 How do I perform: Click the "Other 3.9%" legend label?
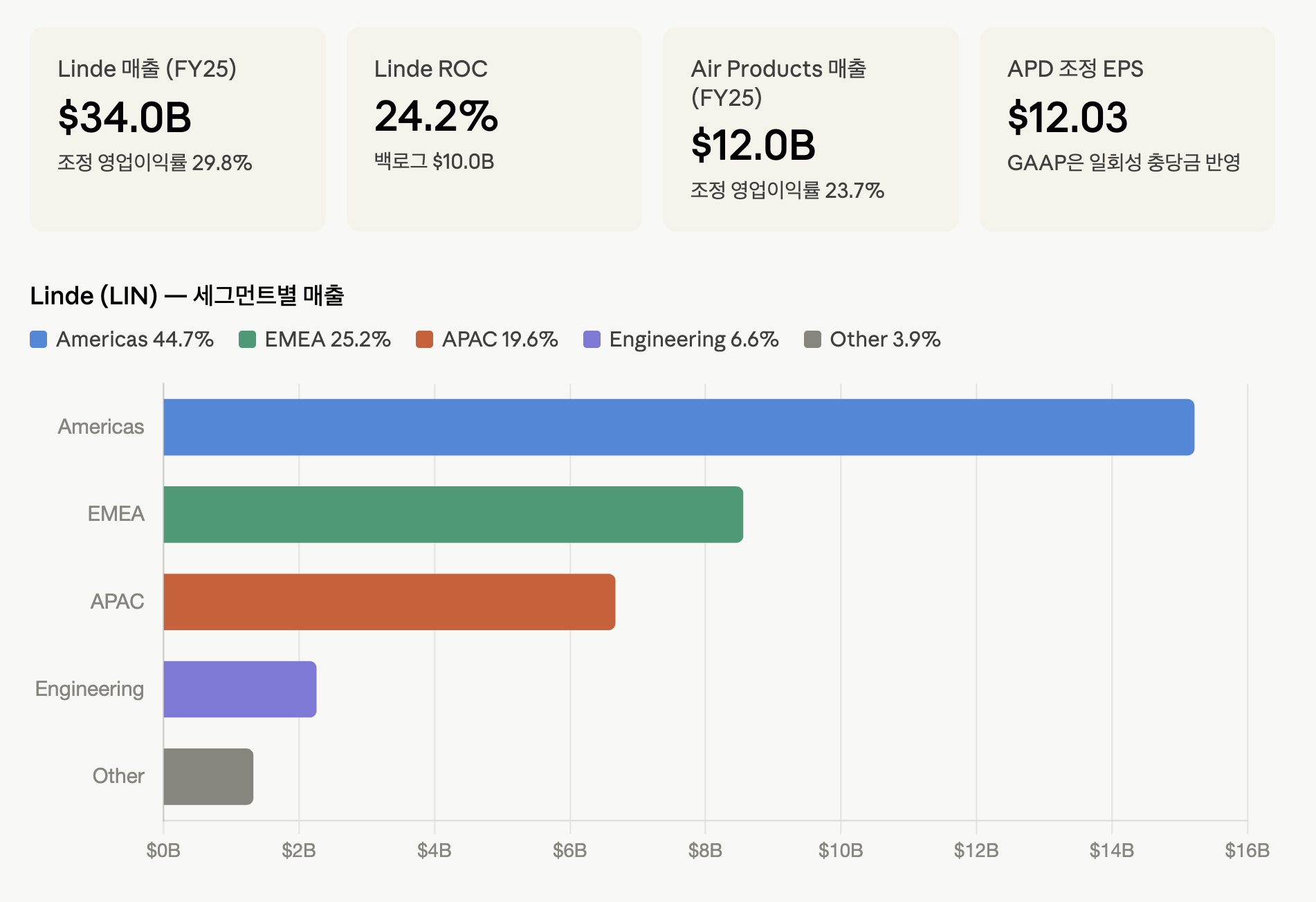tap(886, 340)
